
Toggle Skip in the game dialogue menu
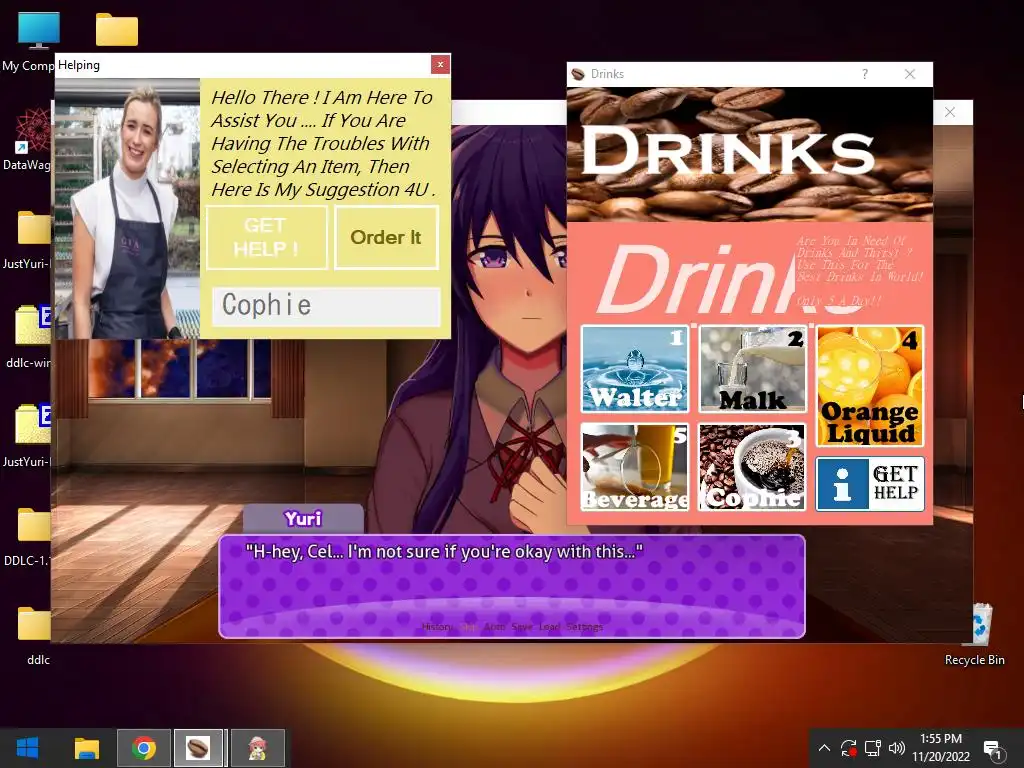click(469, 627)
